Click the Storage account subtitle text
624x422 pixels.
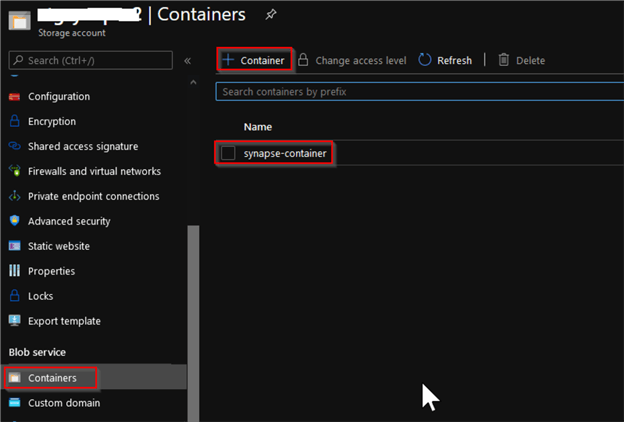[x=72, y=33]
